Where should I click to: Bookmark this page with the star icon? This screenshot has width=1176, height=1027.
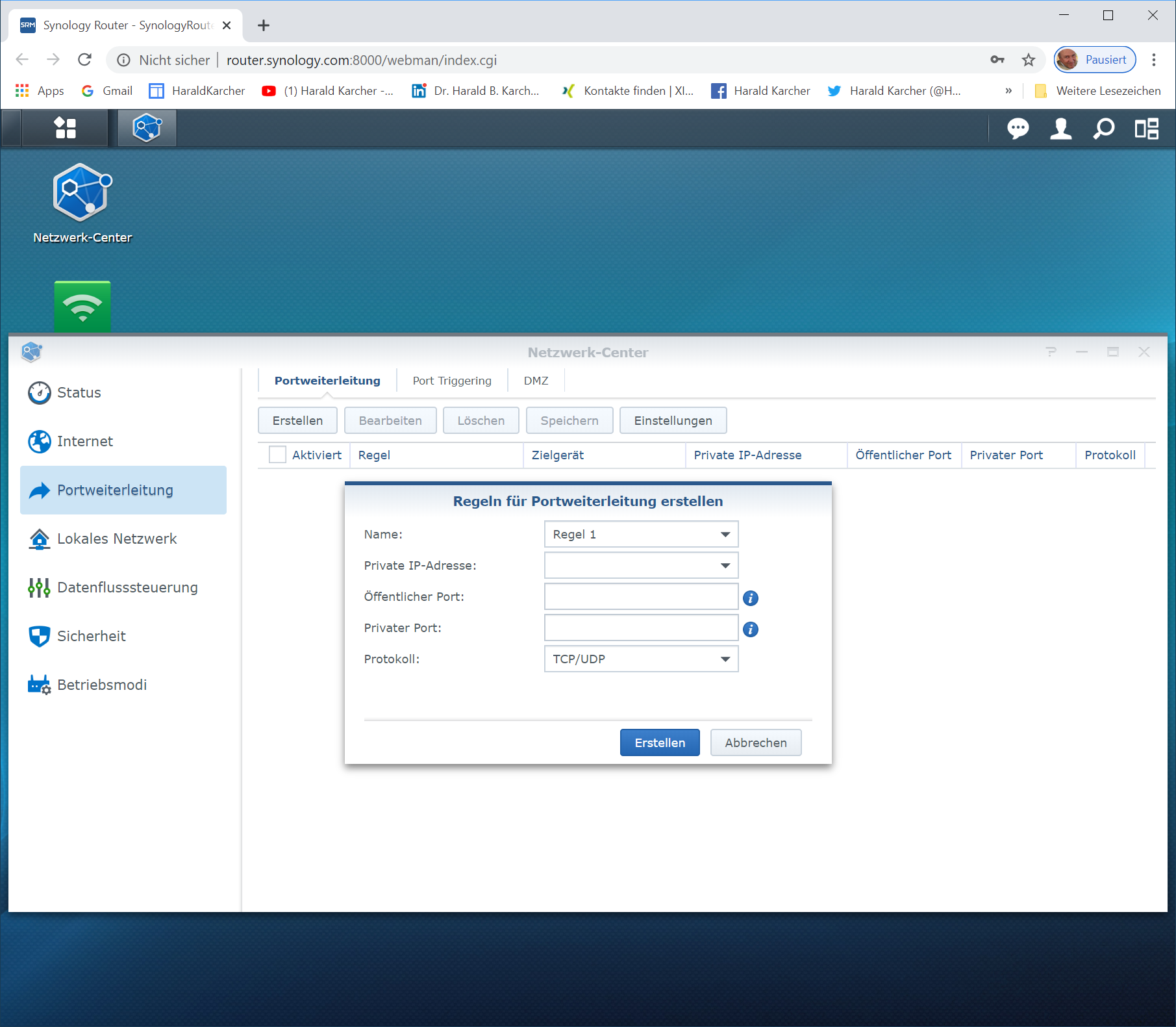pyautogui.click(x=1028, y=60)
